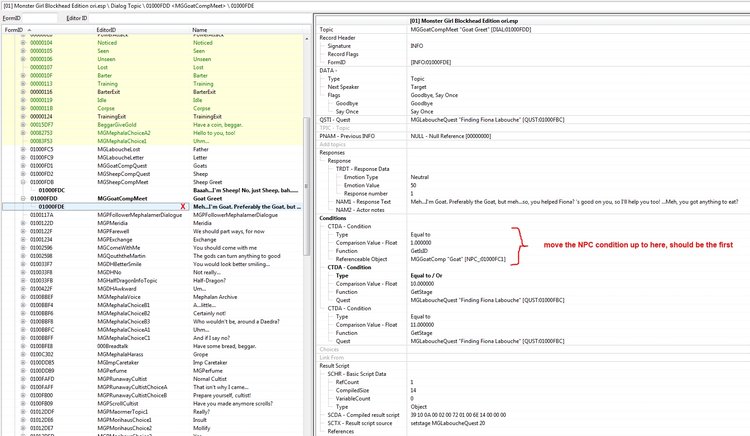This screenshot has height=436, width=750.
Task: Select the NAM1 - Response Text row
Action: coord(532,202)
